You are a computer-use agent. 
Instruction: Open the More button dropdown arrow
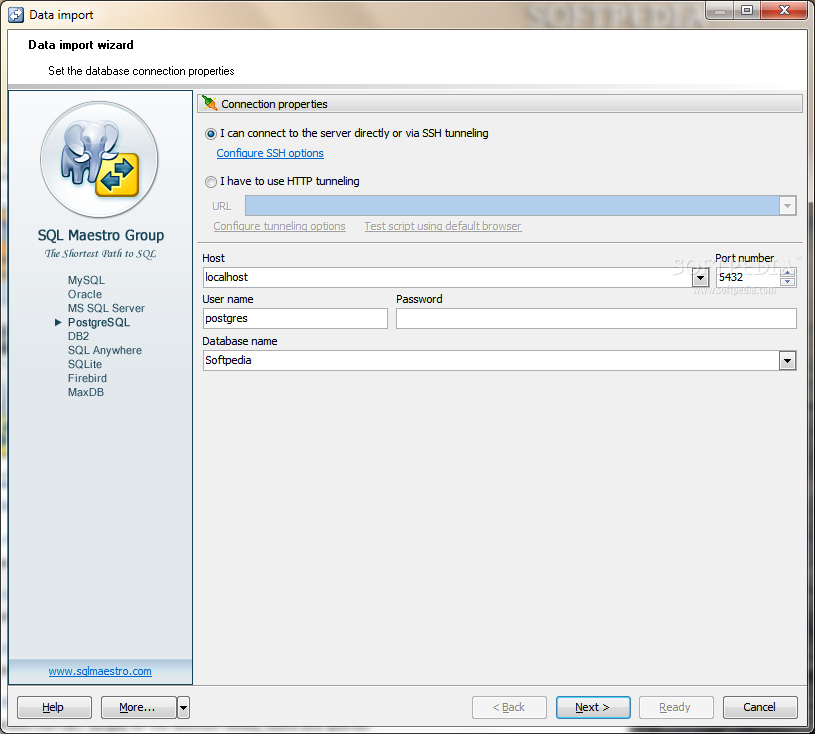(183, 707)
